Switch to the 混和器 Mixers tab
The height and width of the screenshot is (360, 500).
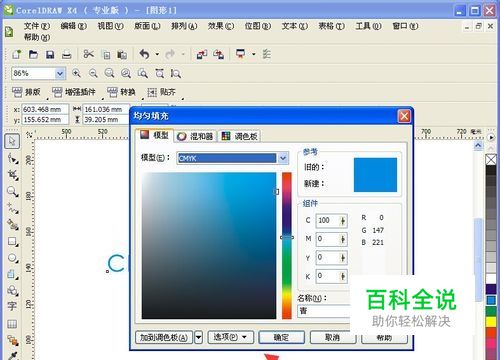click(x=195, y=136)
